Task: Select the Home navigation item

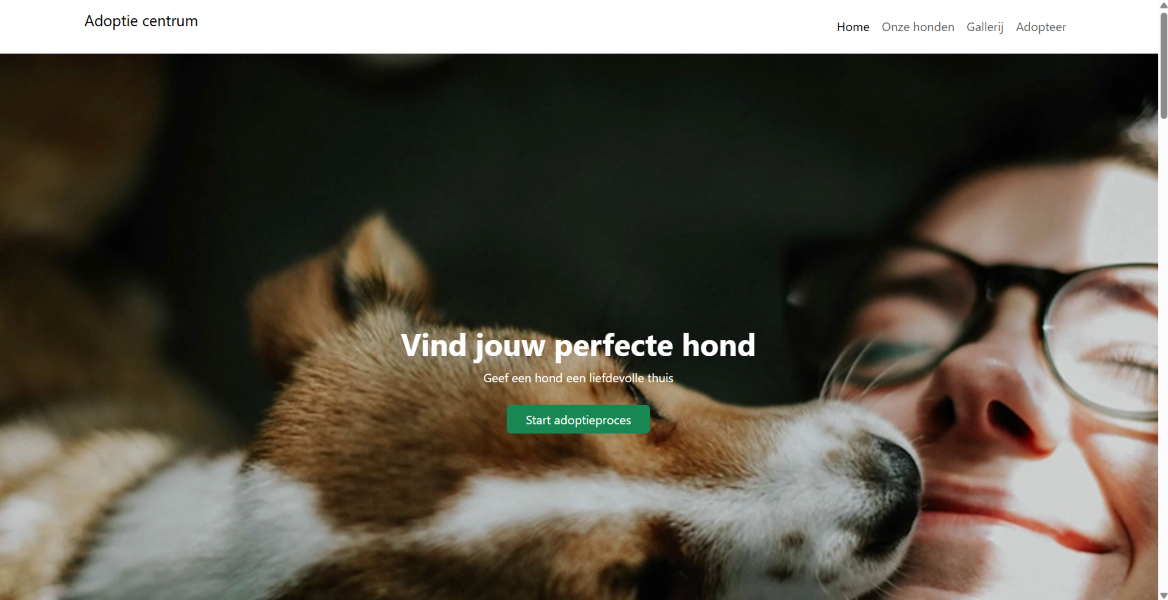Action: point(853,27)
